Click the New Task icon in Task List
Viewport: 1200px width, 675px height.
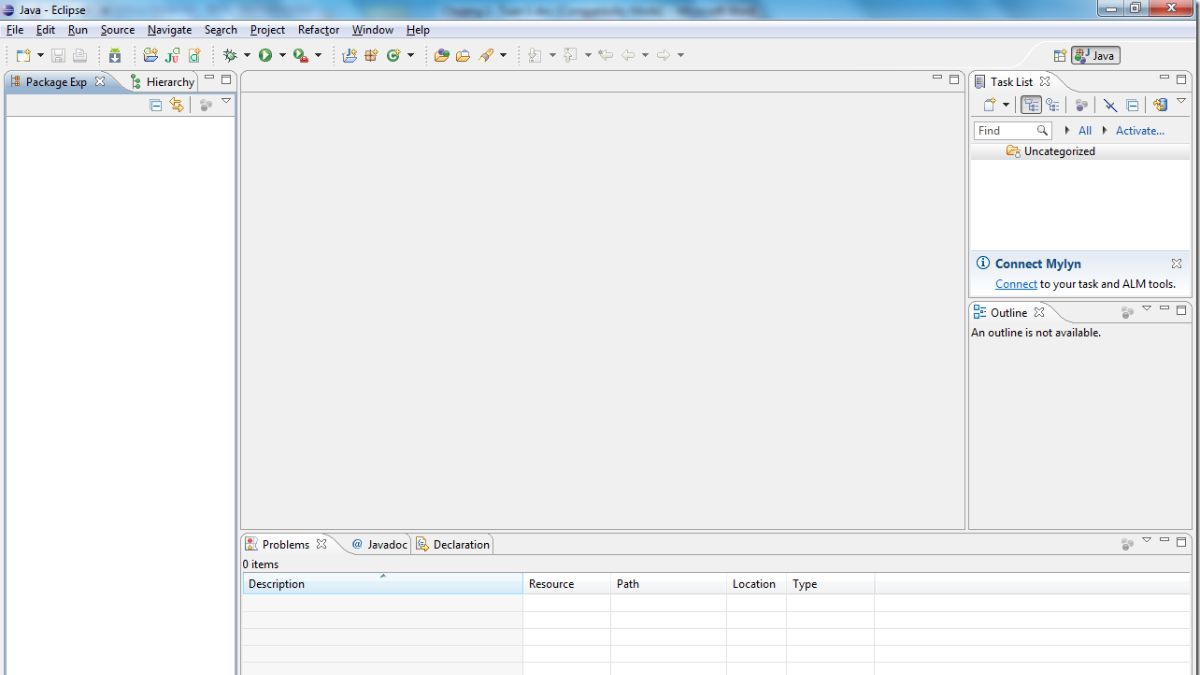pyautogui.click(x=990, y=104)
